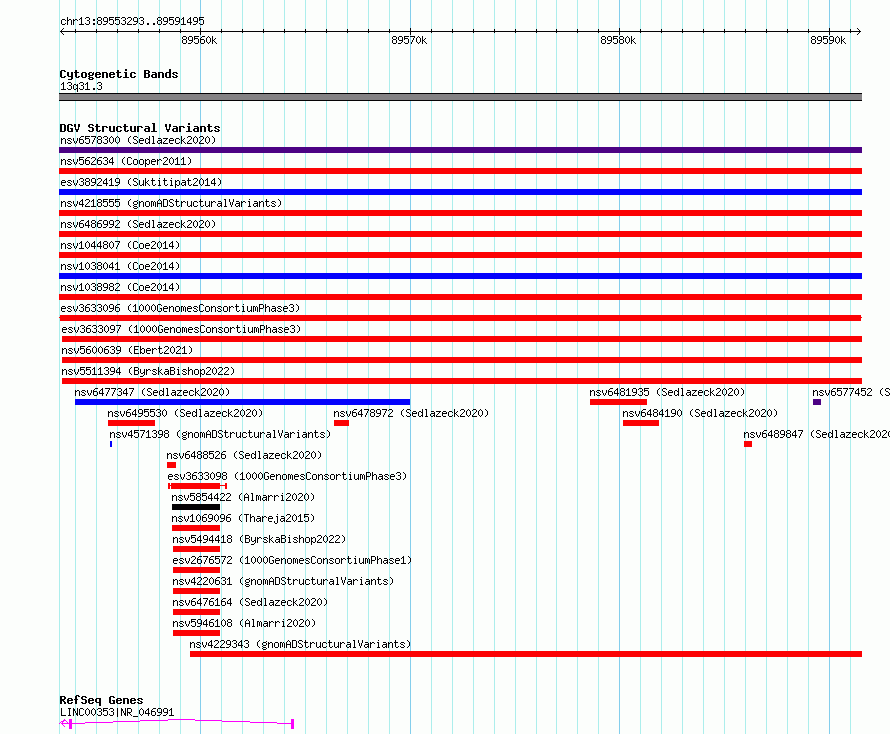The height and width of the screenshot is (734, 890).
Task: Open variant nsv1038982 (Coe2014)
Action: (x=120, y=287)
